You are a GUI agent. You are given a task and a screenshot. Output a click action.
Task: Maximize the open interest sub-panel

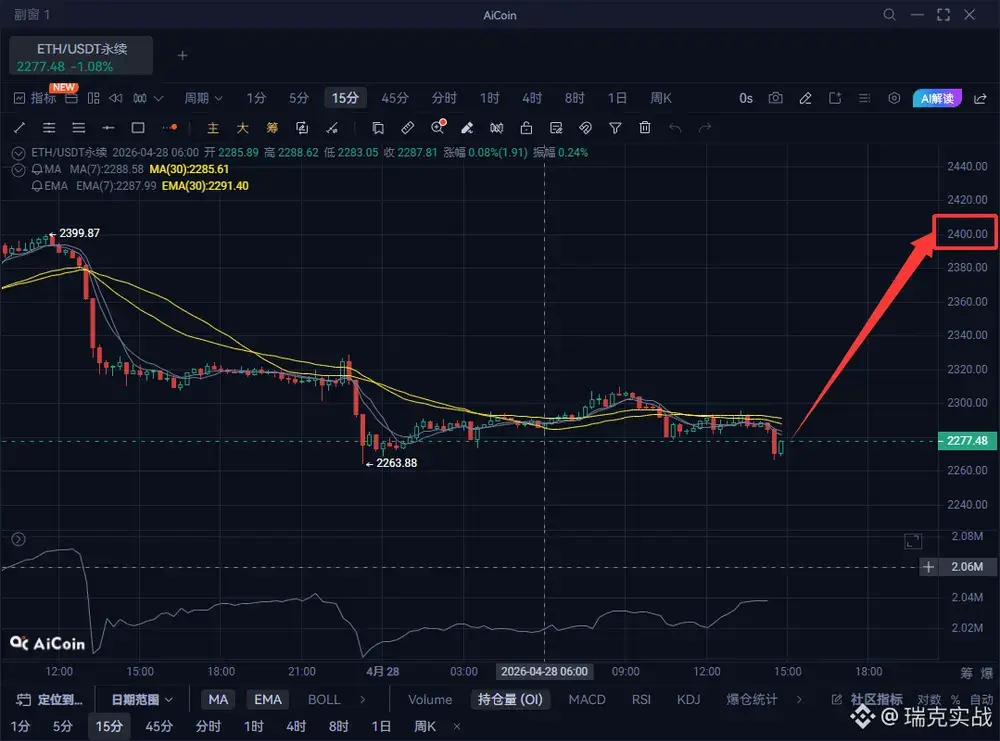[x=913, y=541]
